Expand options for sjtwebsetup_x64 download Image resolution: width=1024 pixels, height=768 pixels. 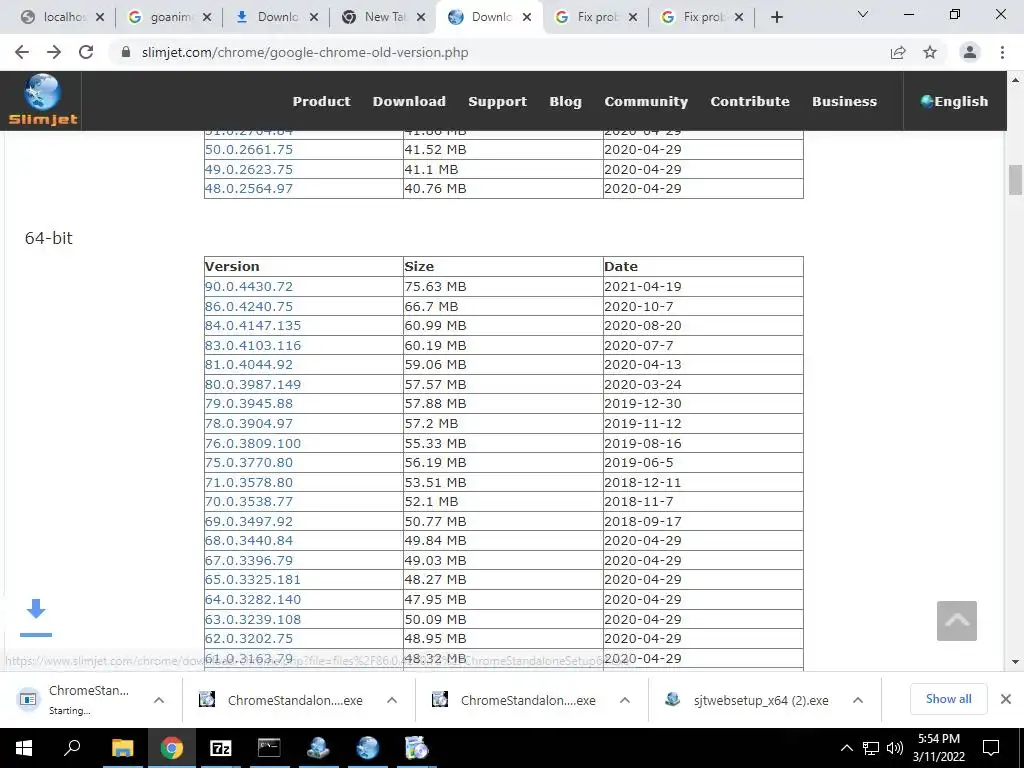point(858,700)
